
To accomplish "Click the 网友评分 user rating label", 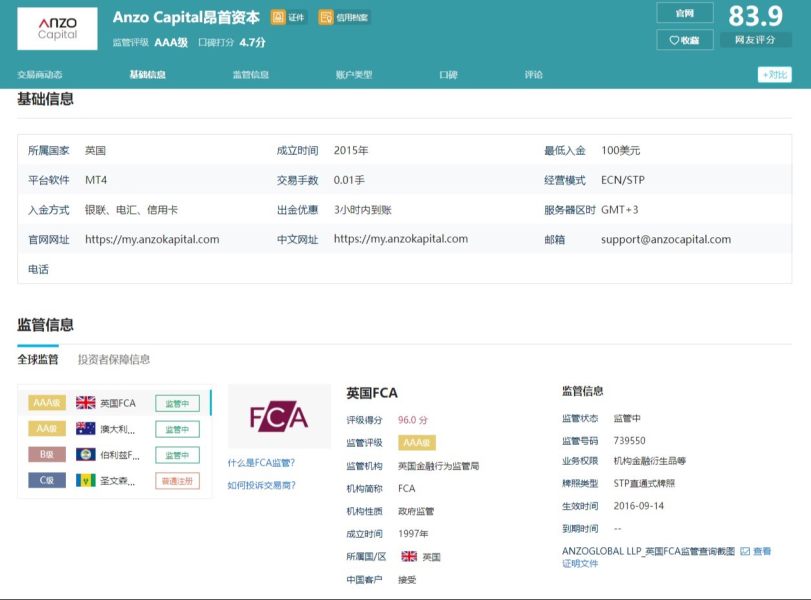I will pos(755,40).
